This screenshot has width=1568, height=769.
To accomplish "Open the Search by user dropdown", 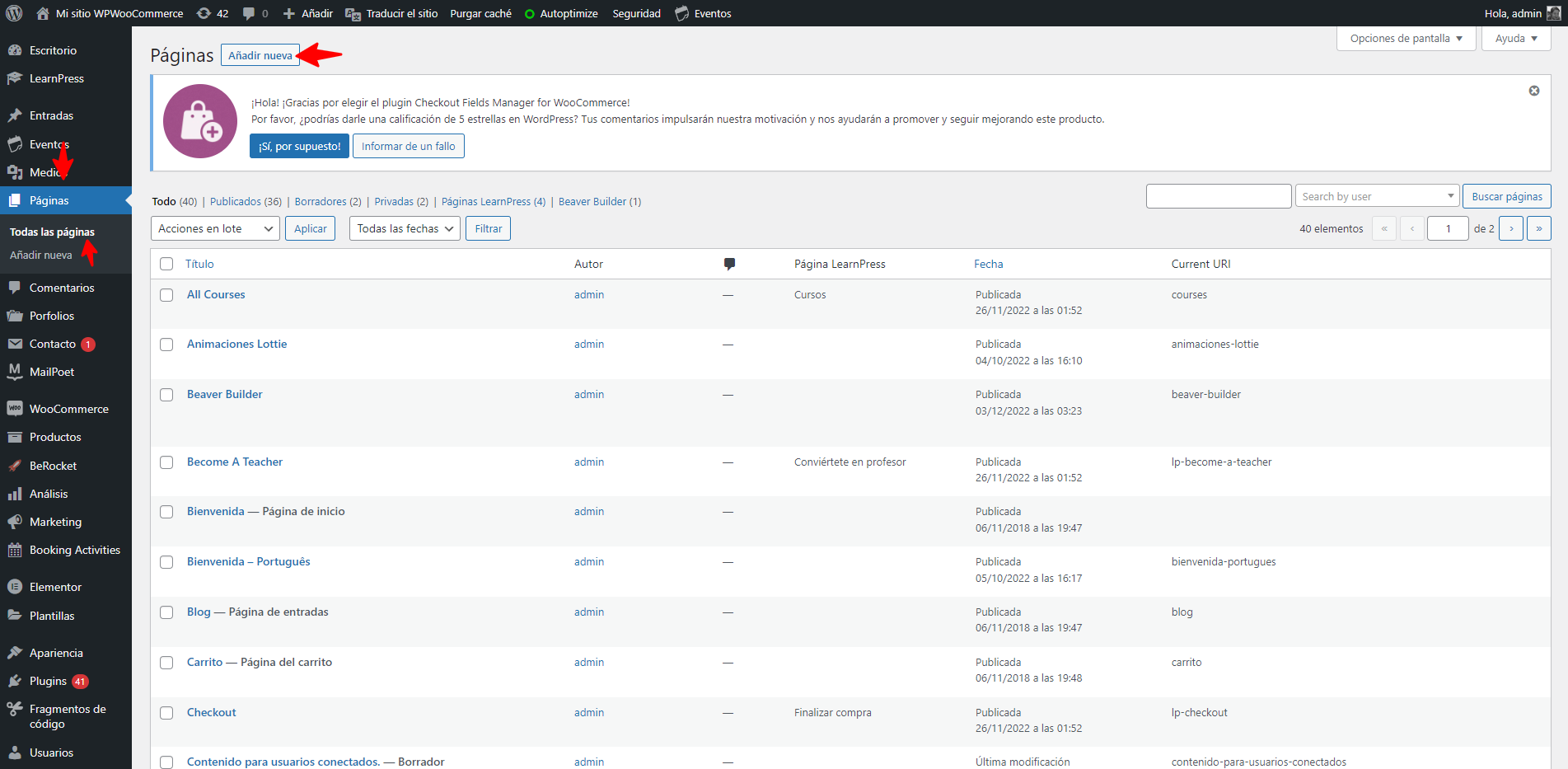I will tap(1377, 196).
